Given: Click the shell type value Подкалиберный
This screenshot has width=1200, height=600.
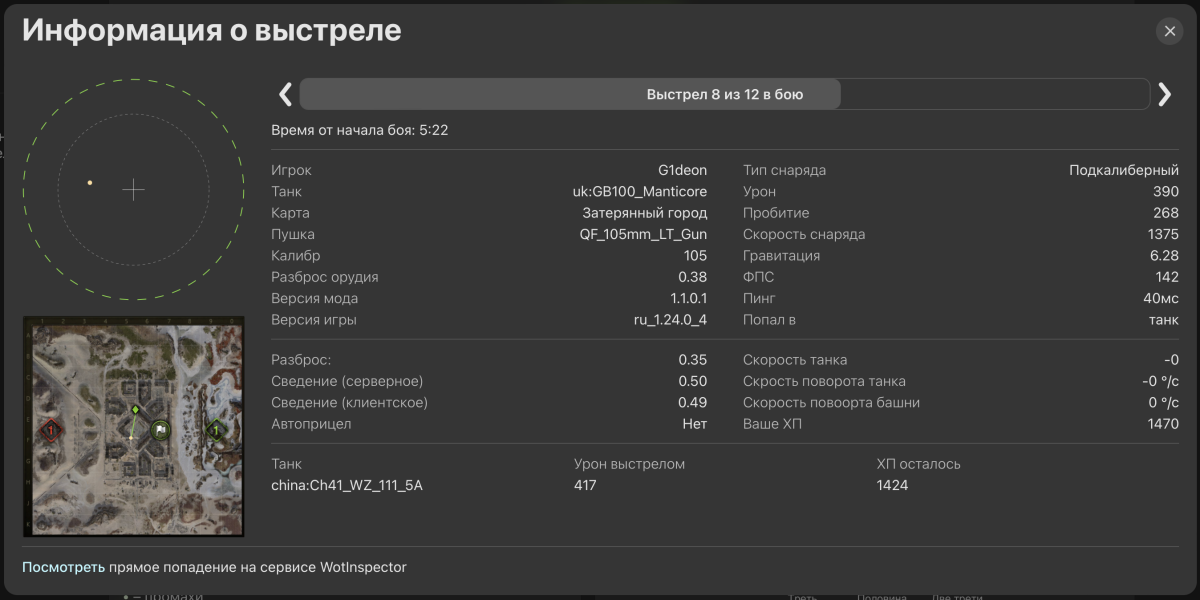Looking at the screenshot, I should (1123, 170).
